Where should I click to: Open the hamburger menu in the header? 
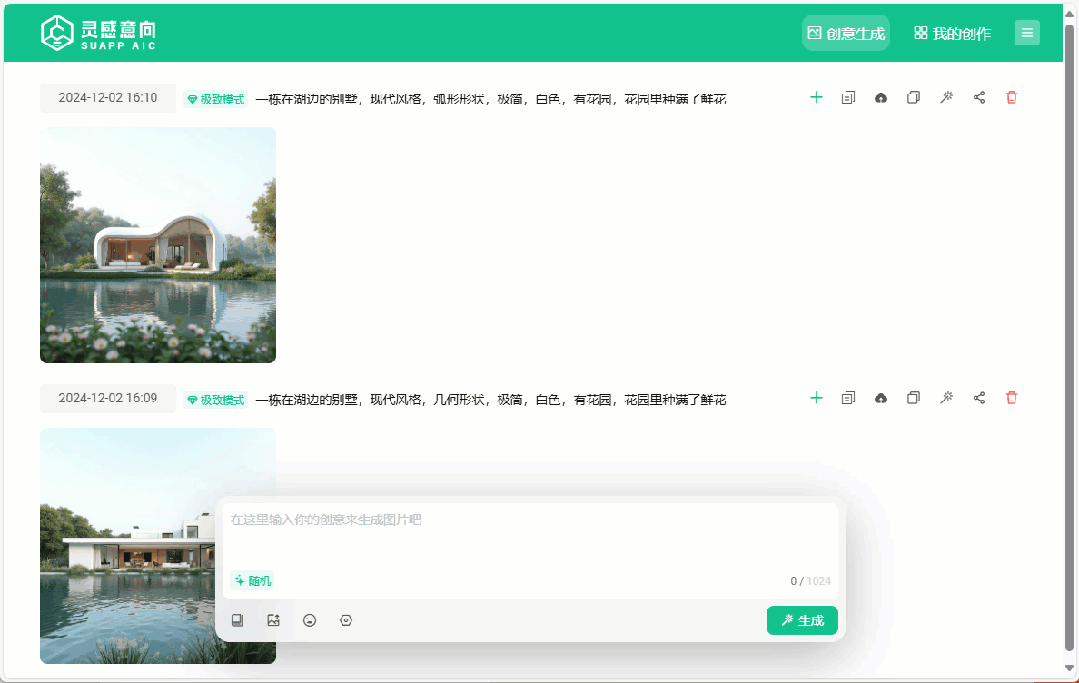[x=1027, y=33]
